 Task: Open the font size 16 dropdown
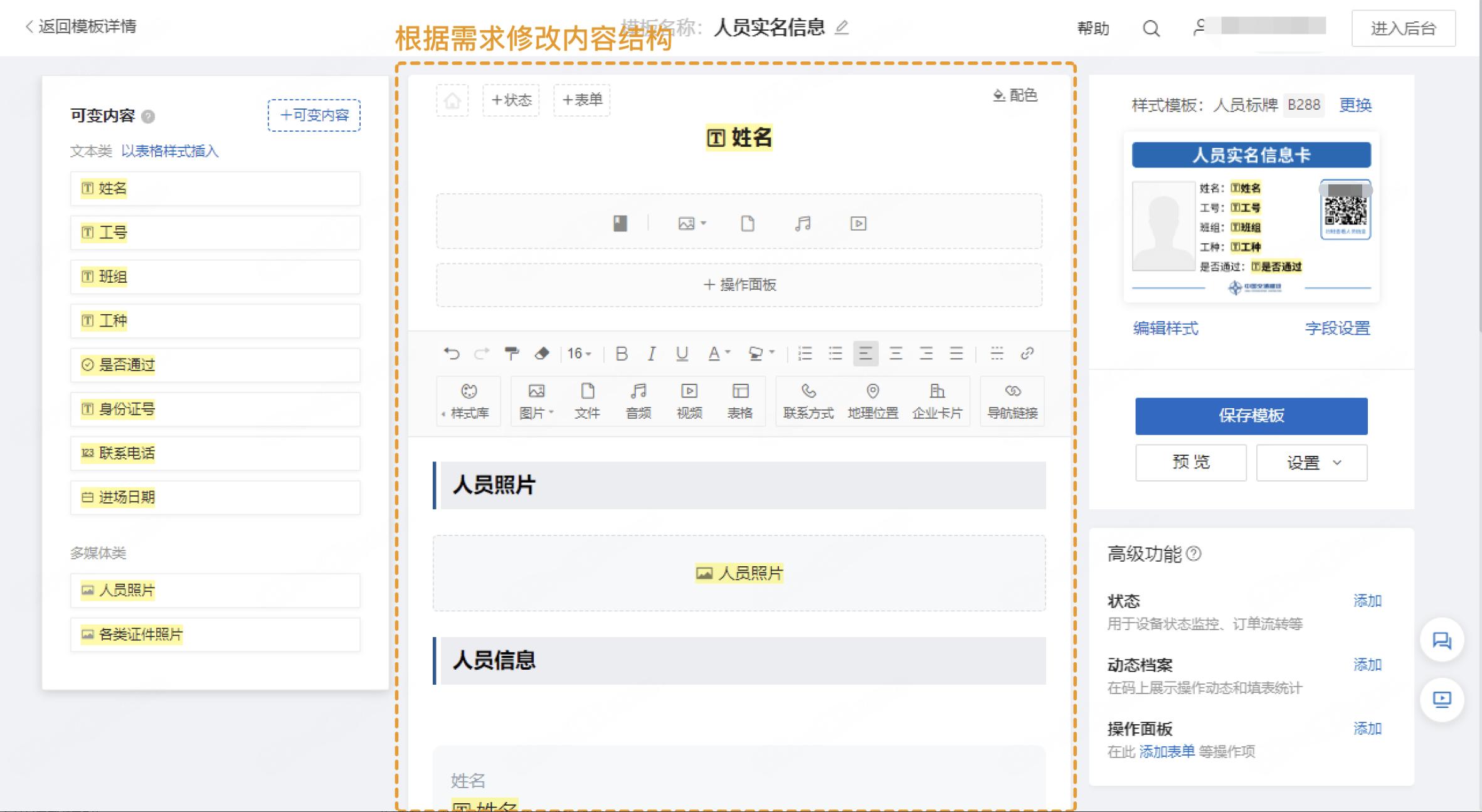578,354
